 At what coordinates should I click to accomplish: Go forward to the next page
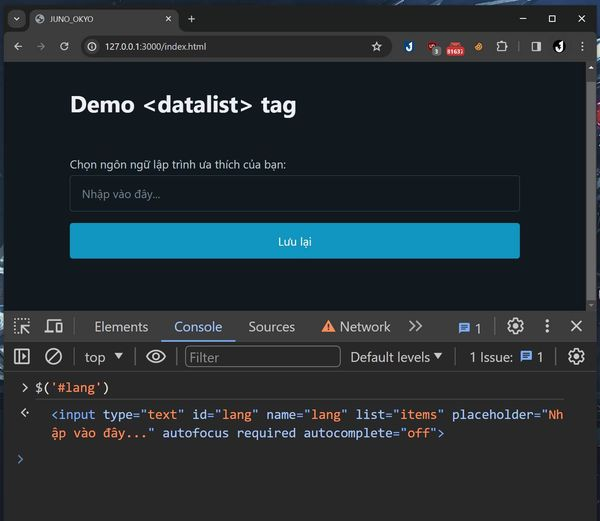[41, 46]
